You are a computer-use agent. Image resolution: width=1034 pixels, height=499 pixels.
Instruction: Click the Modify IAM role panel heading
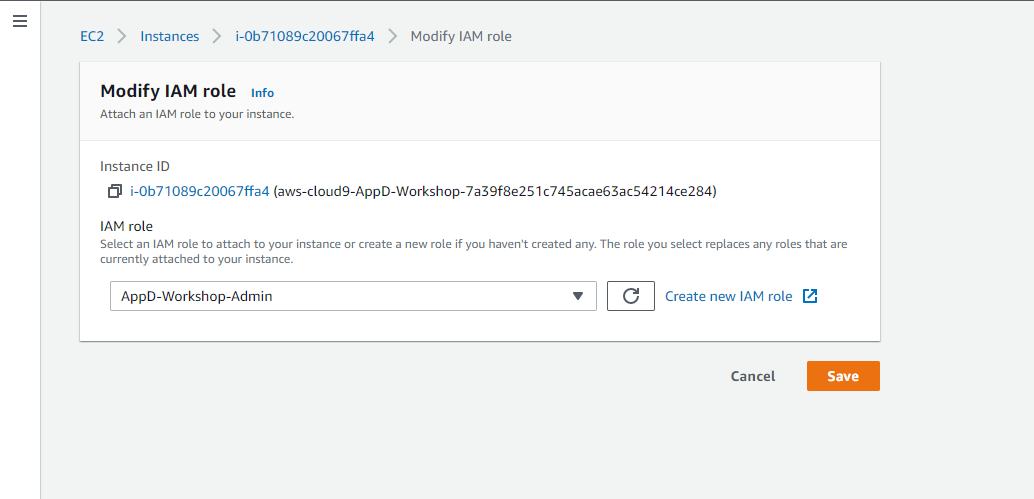pyautogui.click(x=168, y=91)
